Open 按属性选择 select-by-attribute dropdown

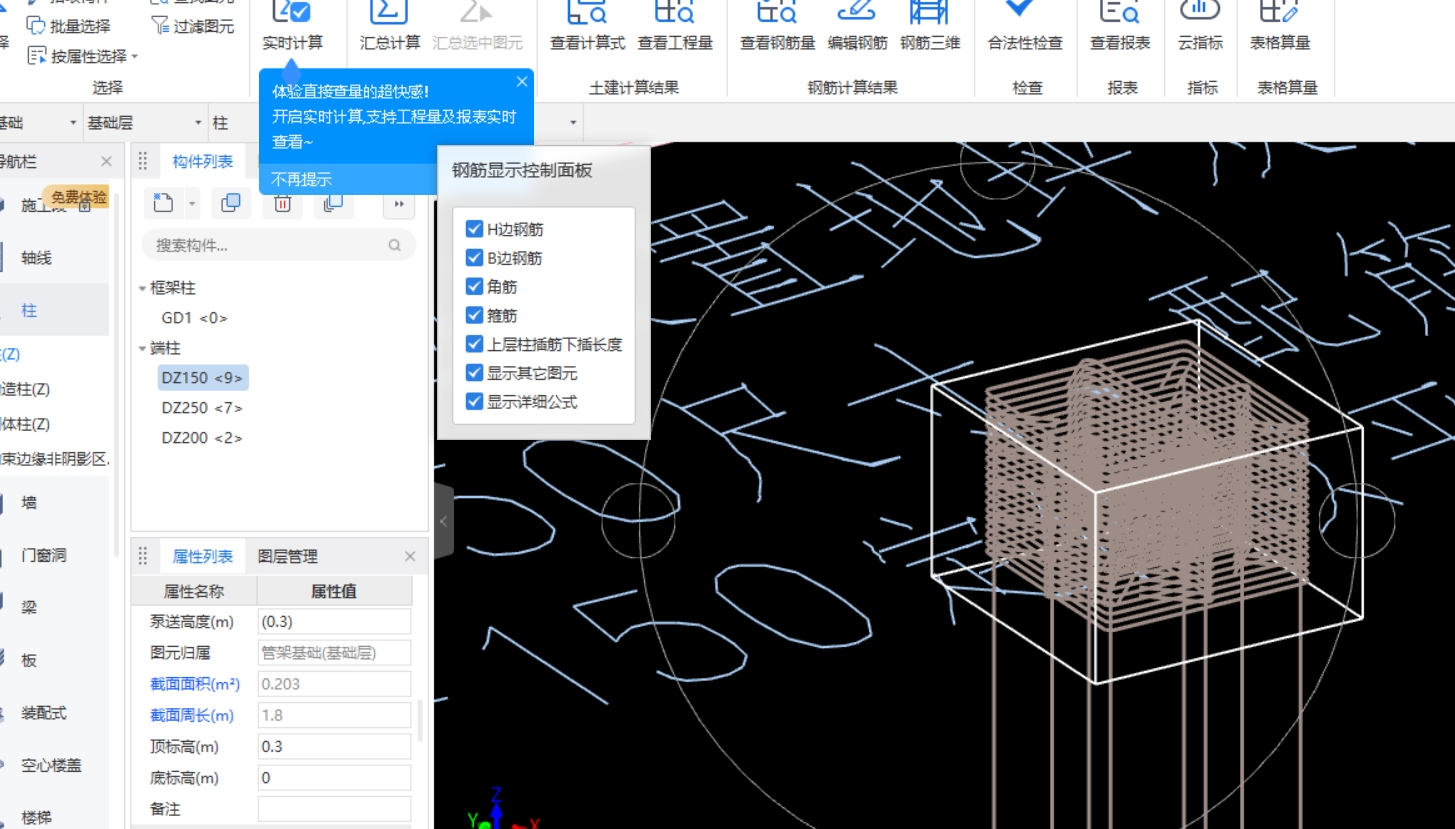click(84, 56)
